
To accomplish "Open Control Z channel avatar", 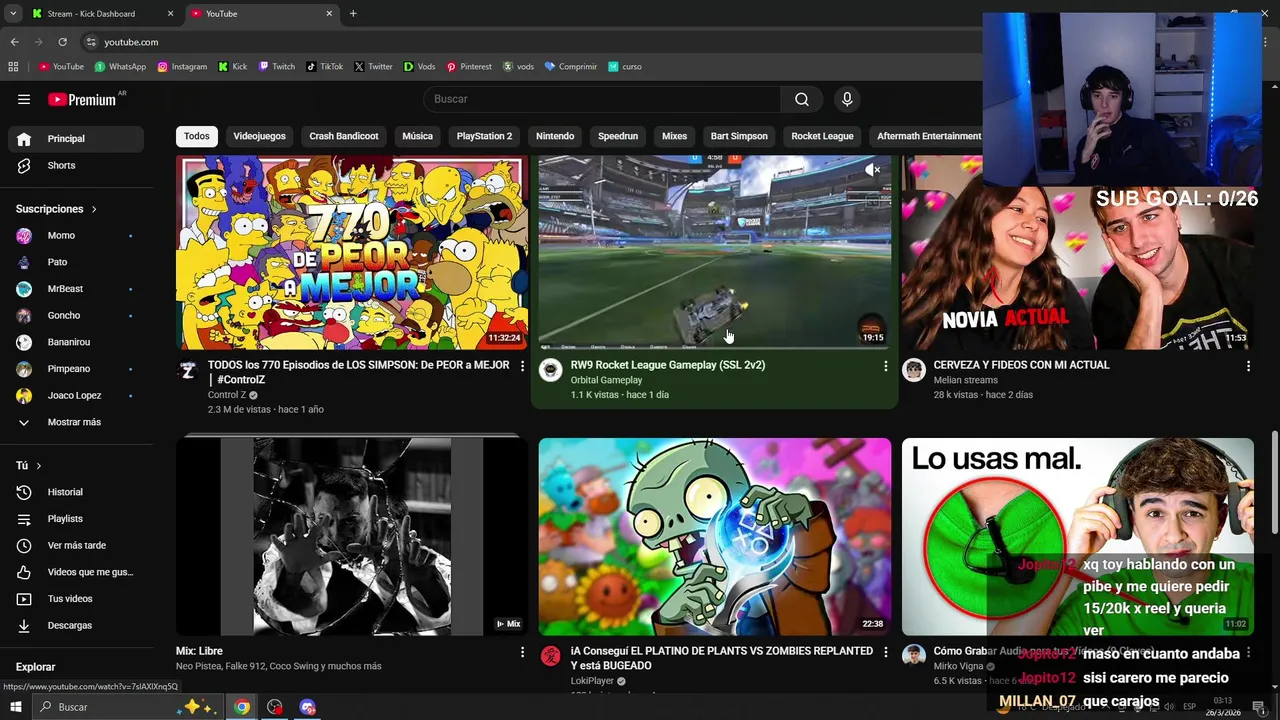I will (188, 370).
